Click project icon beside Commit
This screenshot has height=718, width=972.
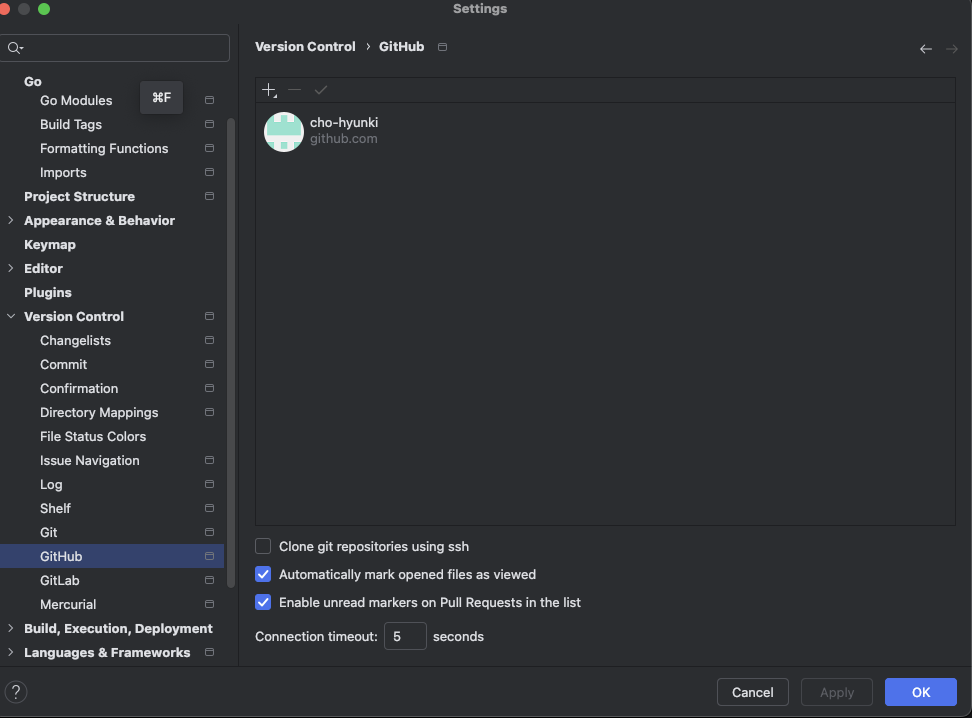[x=210, y=364]
